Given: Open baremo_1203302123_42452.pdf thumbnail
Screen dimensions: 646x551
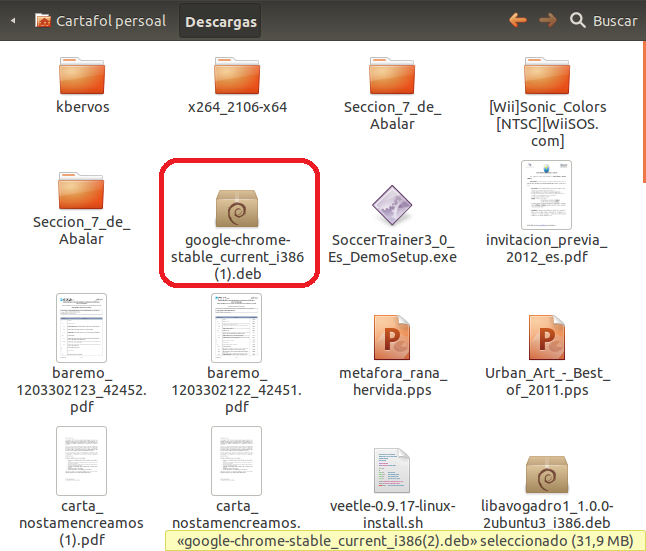Looking at the screenshot, I should [83, 328].
